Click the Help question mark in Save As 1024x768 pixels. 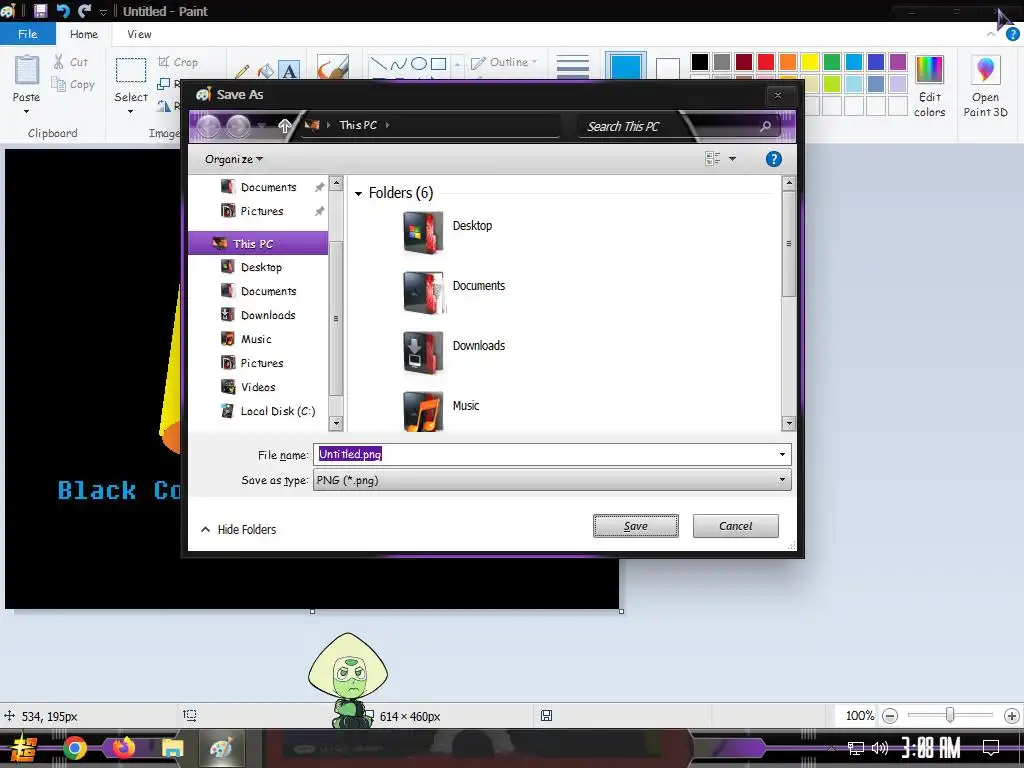point(773,159)
